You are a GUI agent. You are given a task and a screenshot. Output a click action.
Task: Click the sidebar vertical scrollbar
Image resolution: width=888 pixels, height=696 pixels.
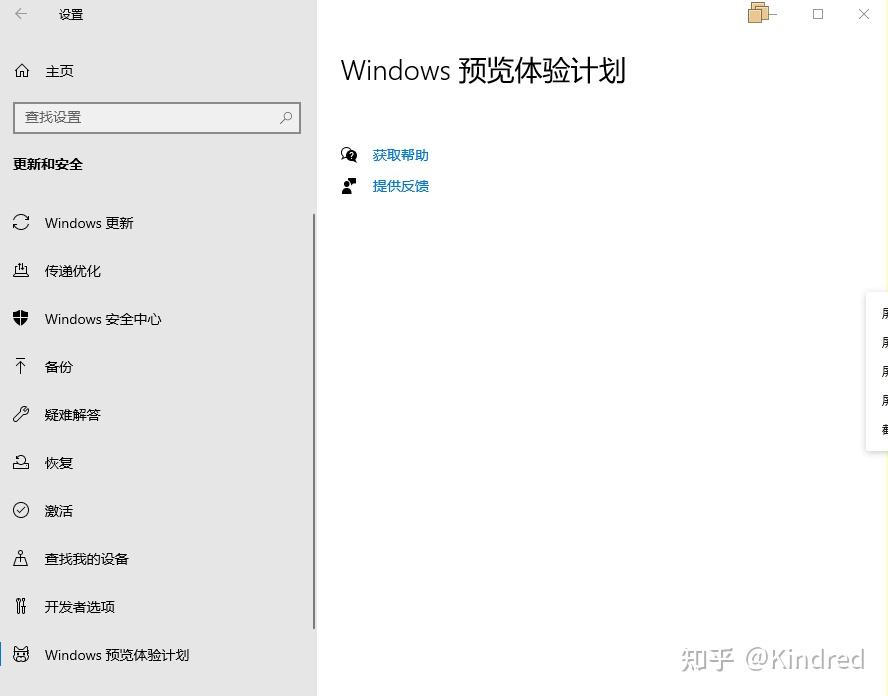(x=314, y=421)
